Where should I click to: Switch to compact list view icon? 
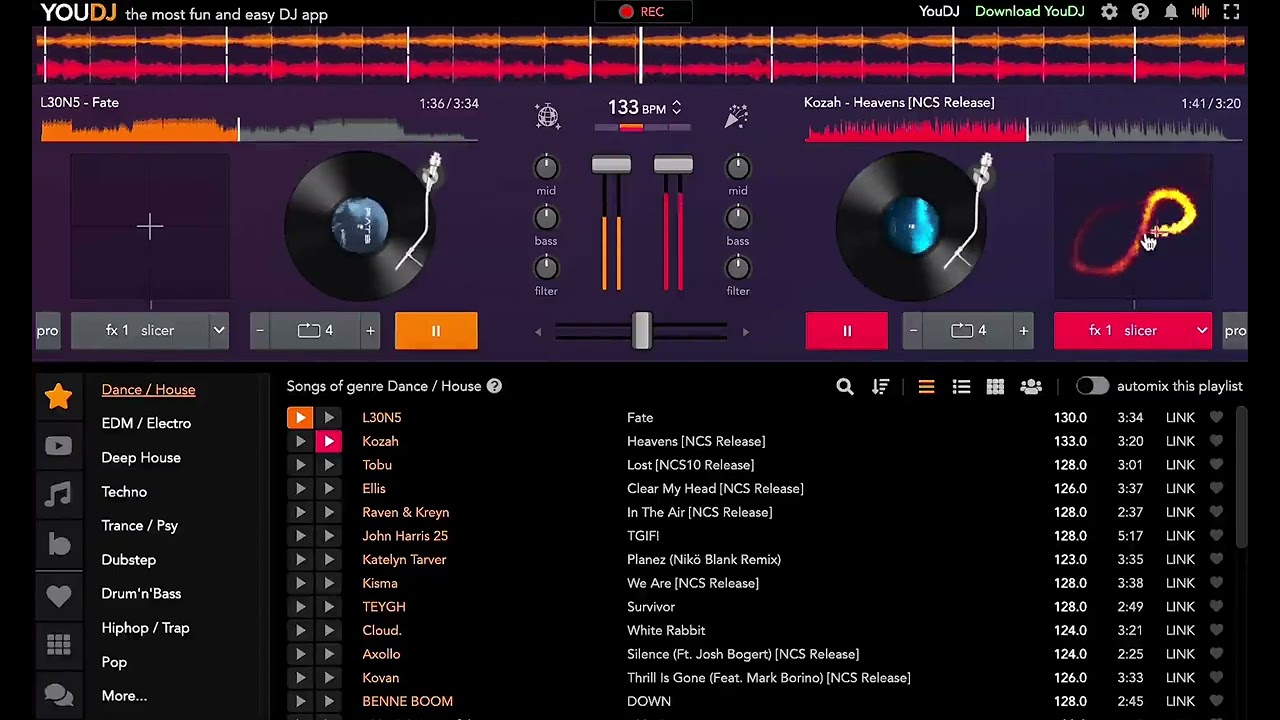(926, 387)
